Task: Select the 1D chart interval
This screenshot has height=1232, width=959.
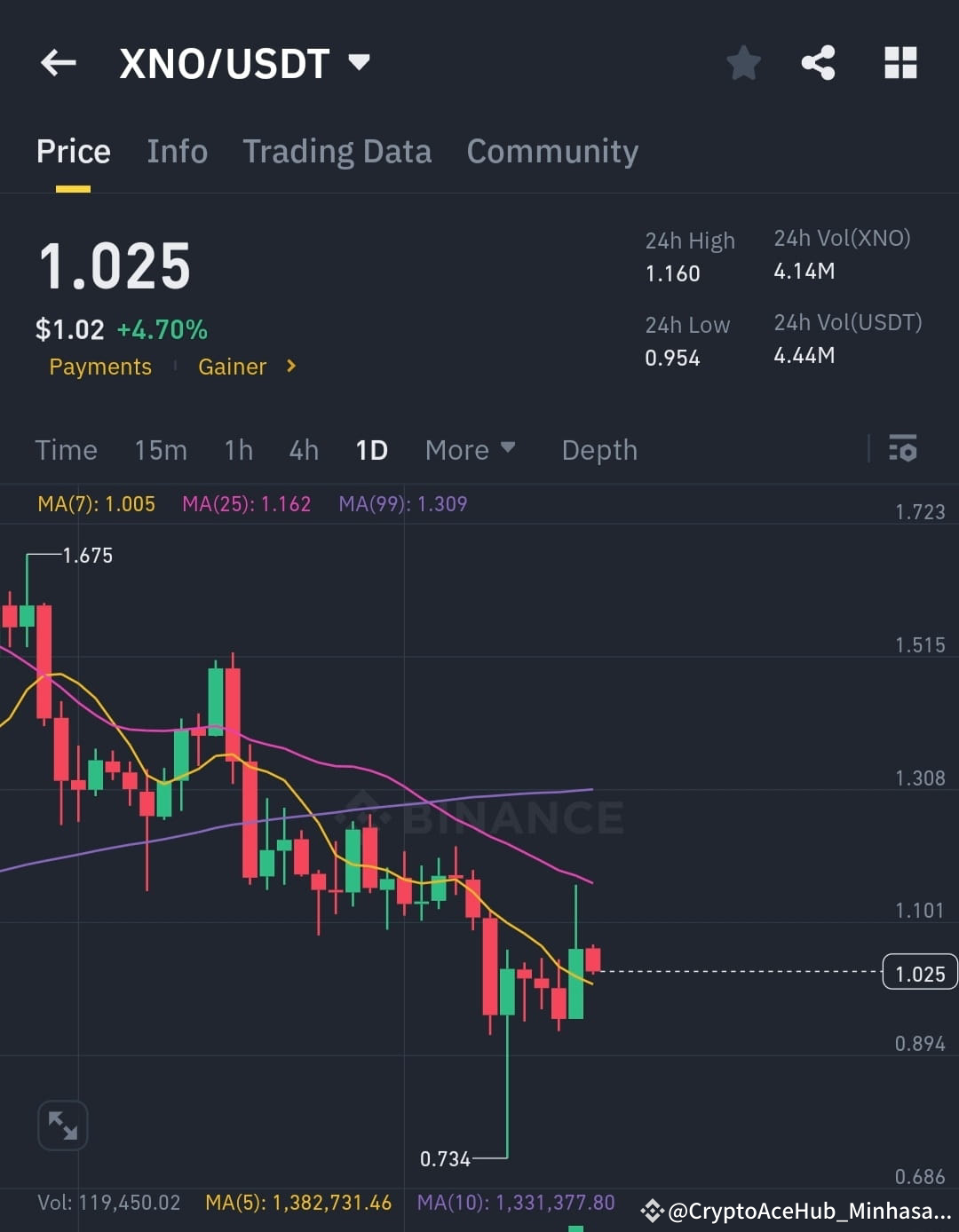Action: click(371, 450)
